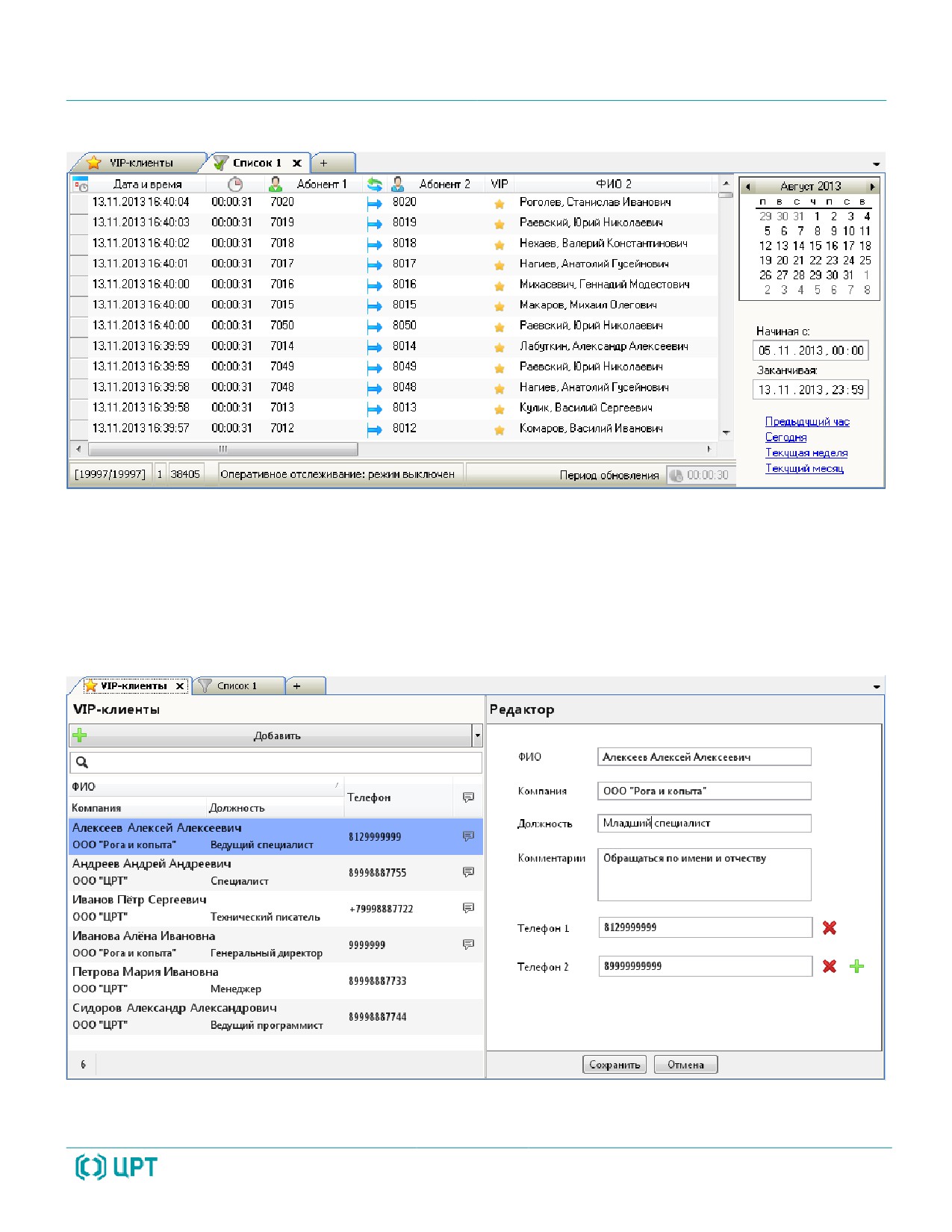Click Телефон column header

pyautogui.click(x=399, y=797)
